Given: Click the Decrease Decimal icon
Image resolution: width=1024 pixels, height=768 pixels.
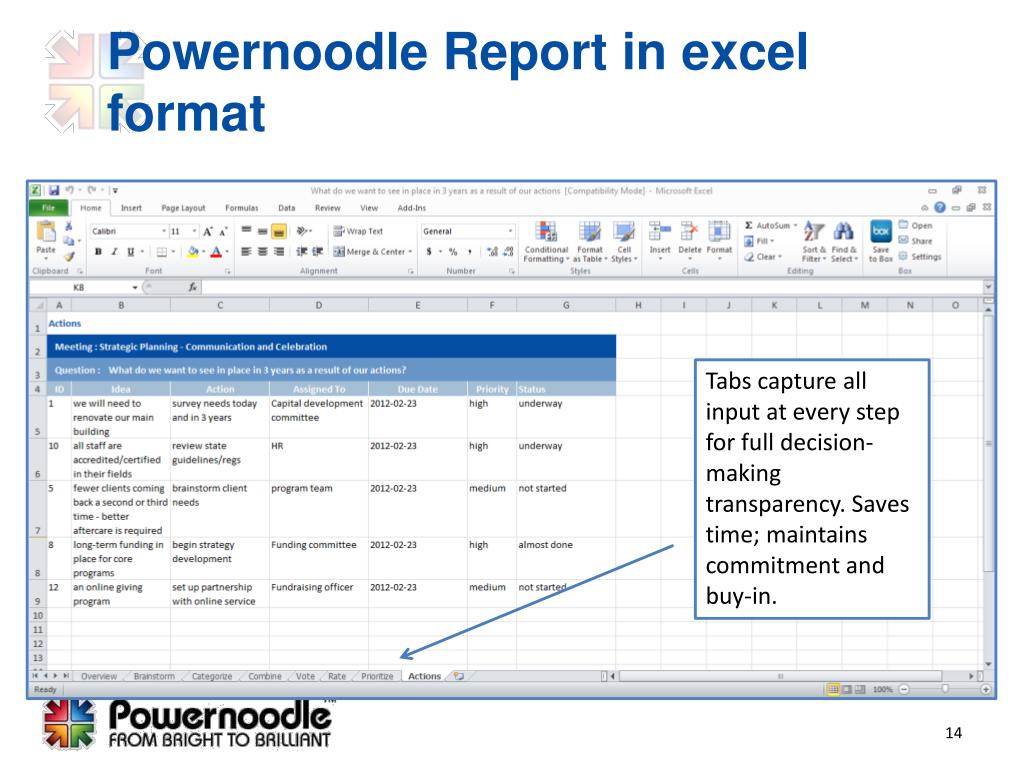Looking at the screenshot, I should pyautogui.click(x=509, y=251).
